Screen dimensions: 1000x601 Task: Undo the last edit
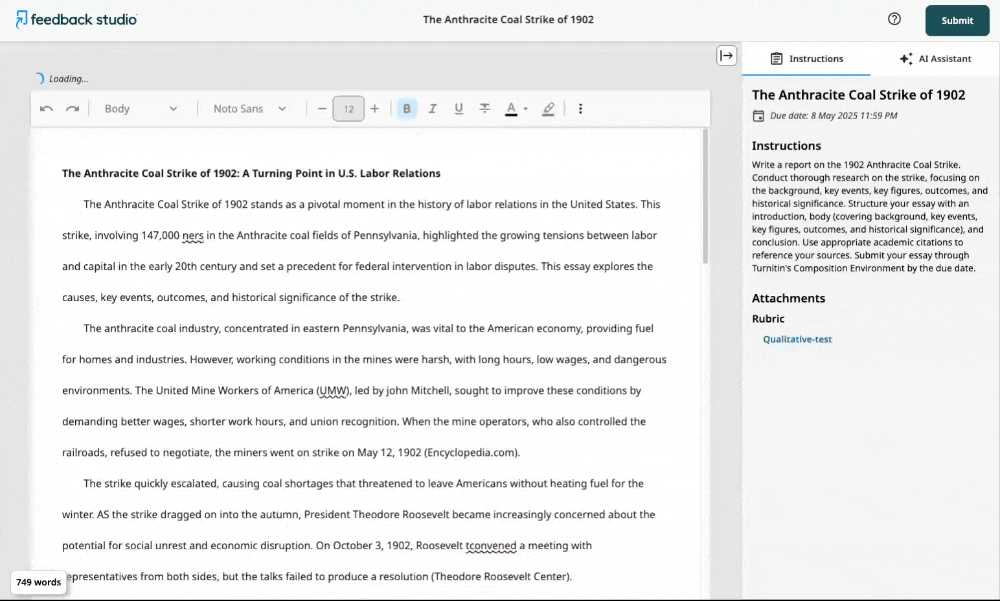[x=47, y=109]
